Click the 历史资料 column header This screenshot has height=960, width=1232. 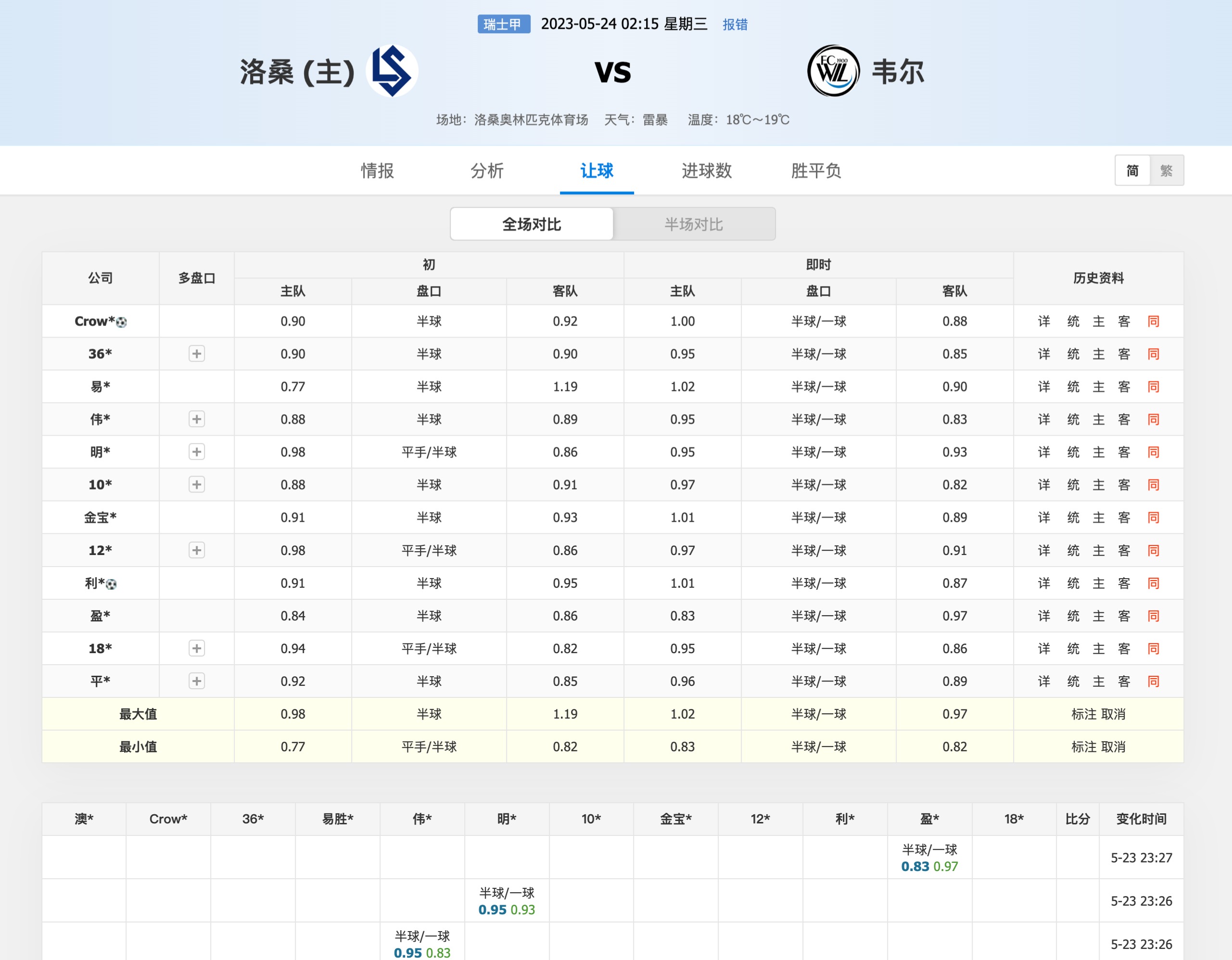point(1098,278)
